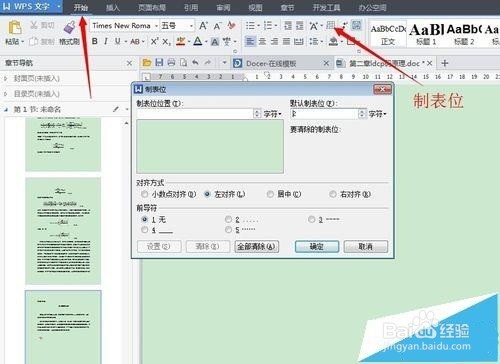Screen dimensions: 500x364
Task: Switch to the 开始 ribbon tab
Action: click(x=81, y=7)
